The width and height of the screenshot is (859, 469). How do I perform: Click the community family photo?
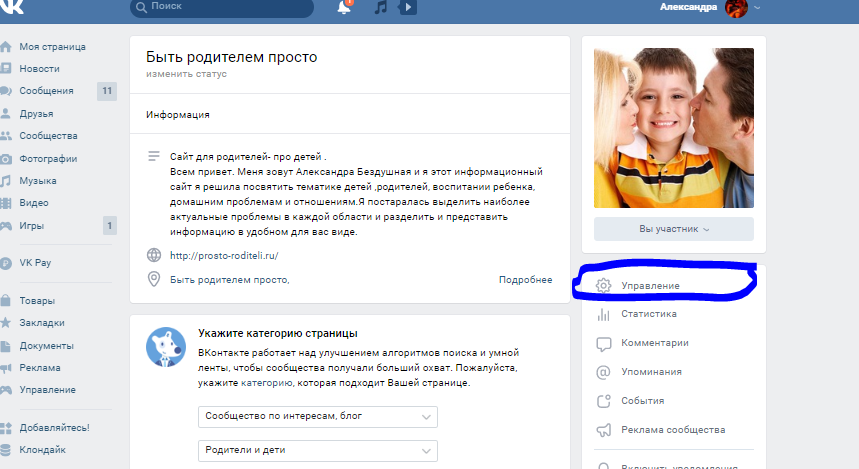click(673, 128)
